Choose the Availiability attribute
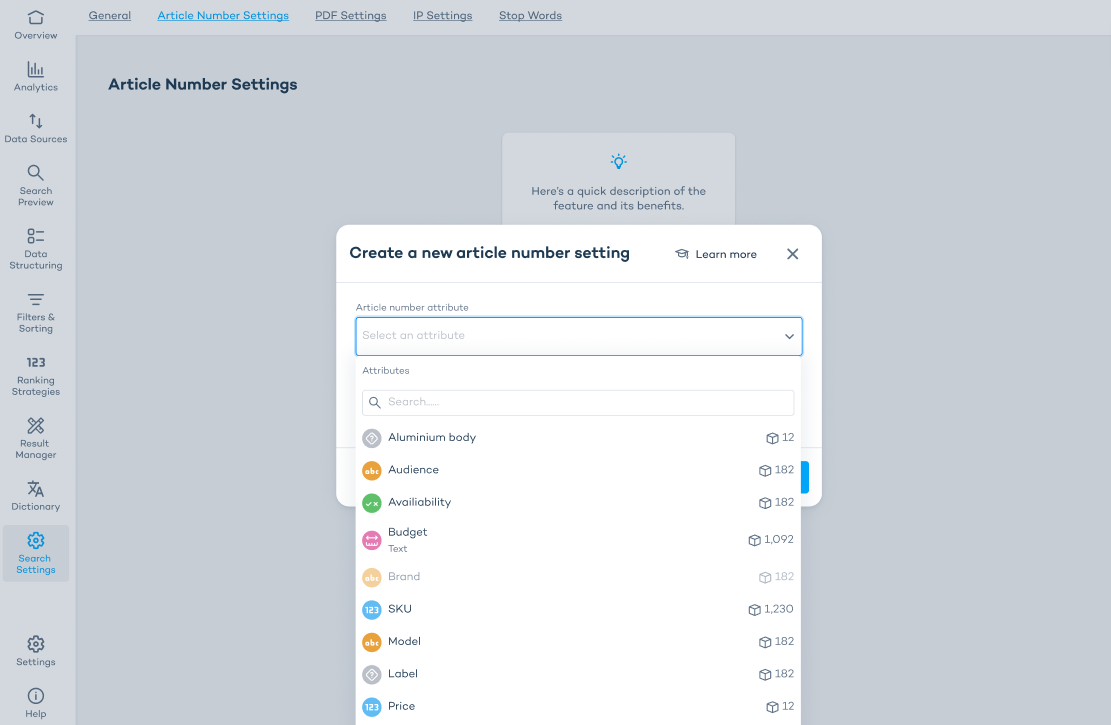The height and width of the screenshot is (725, 1111). click(578, 503)
